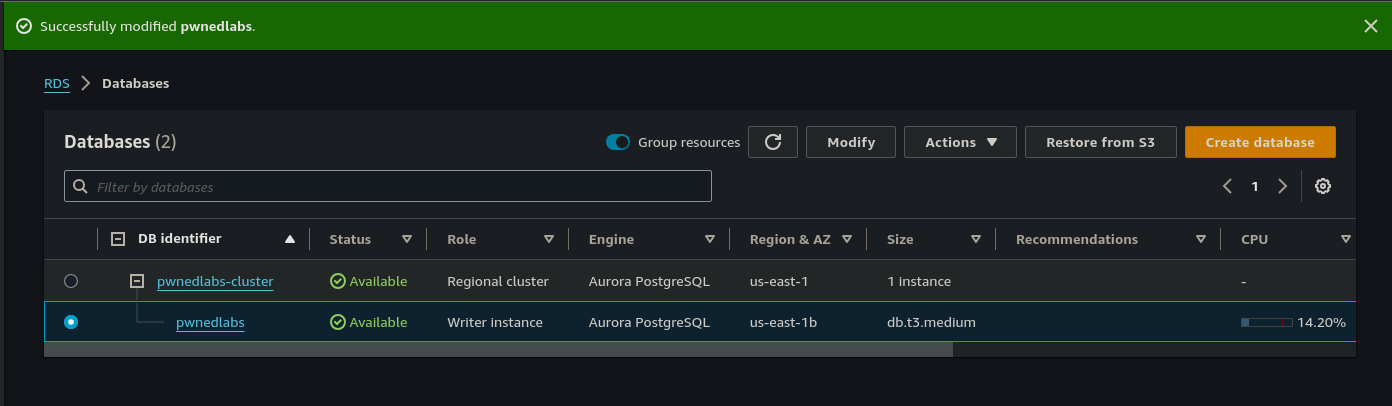
Task: Sort by Status column
Action: (406, 240)
